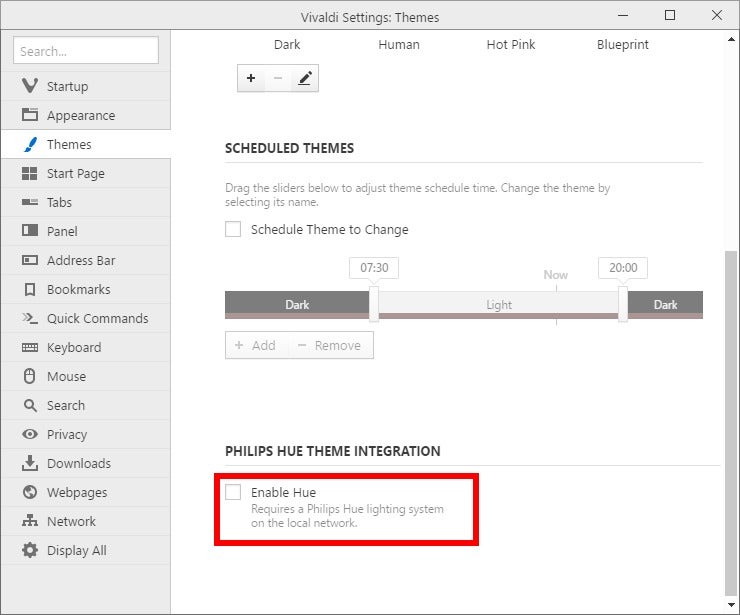Tick the Enable Hue checkbox
Viewport: 740px width, 615px height.
point(233,492)
